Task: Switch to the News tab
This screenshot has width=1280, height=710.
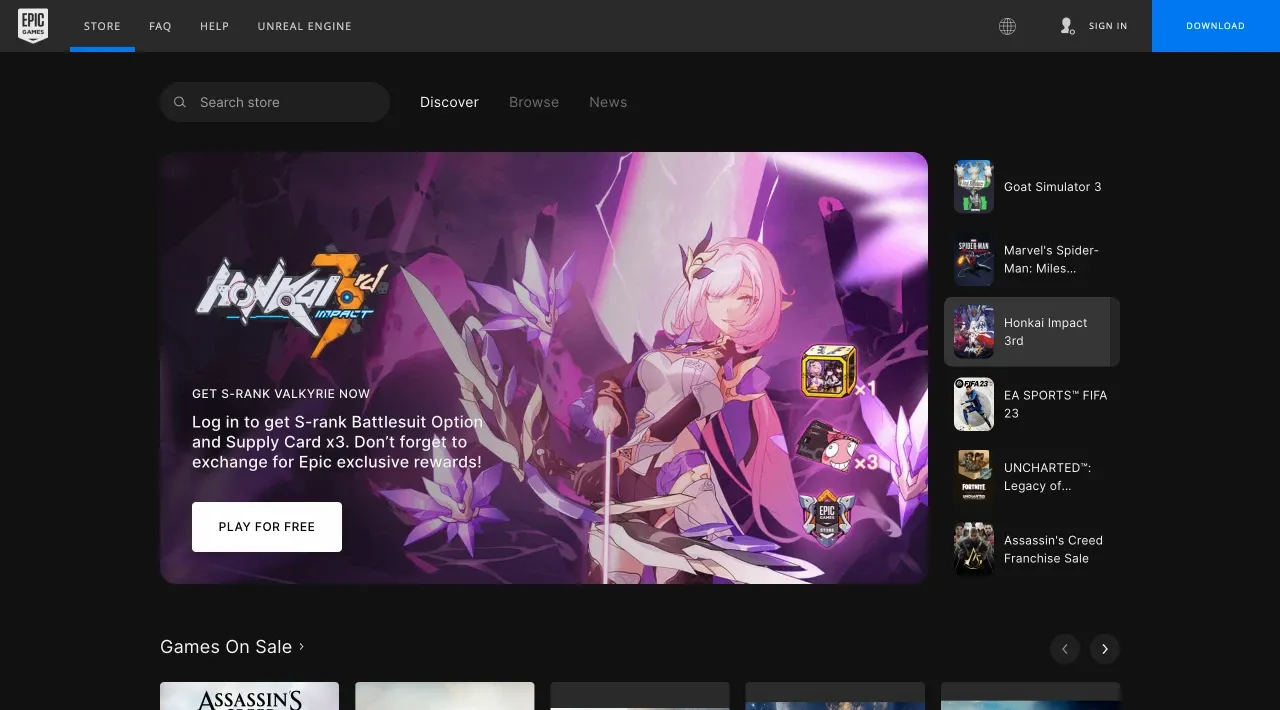Action: pos(608,102)
